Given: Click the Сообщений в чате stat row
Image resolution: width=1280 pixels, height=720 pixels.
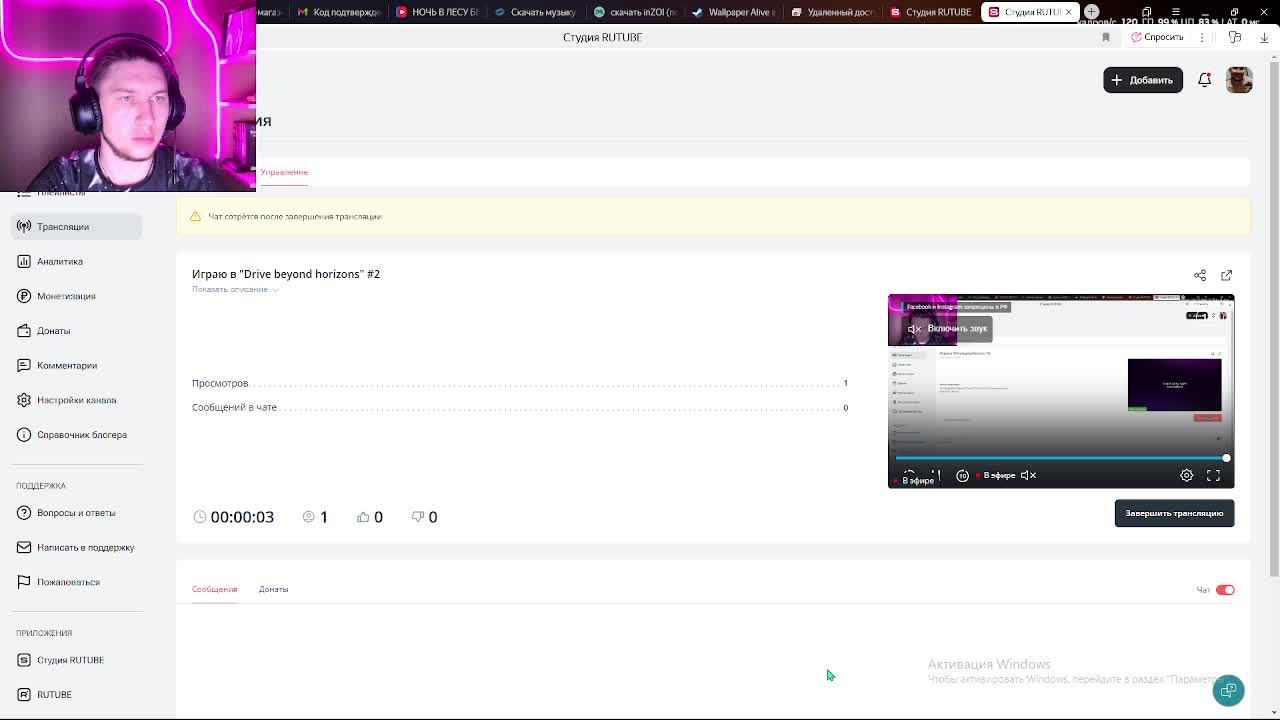Looking at the screenshot, I should 520,407.
